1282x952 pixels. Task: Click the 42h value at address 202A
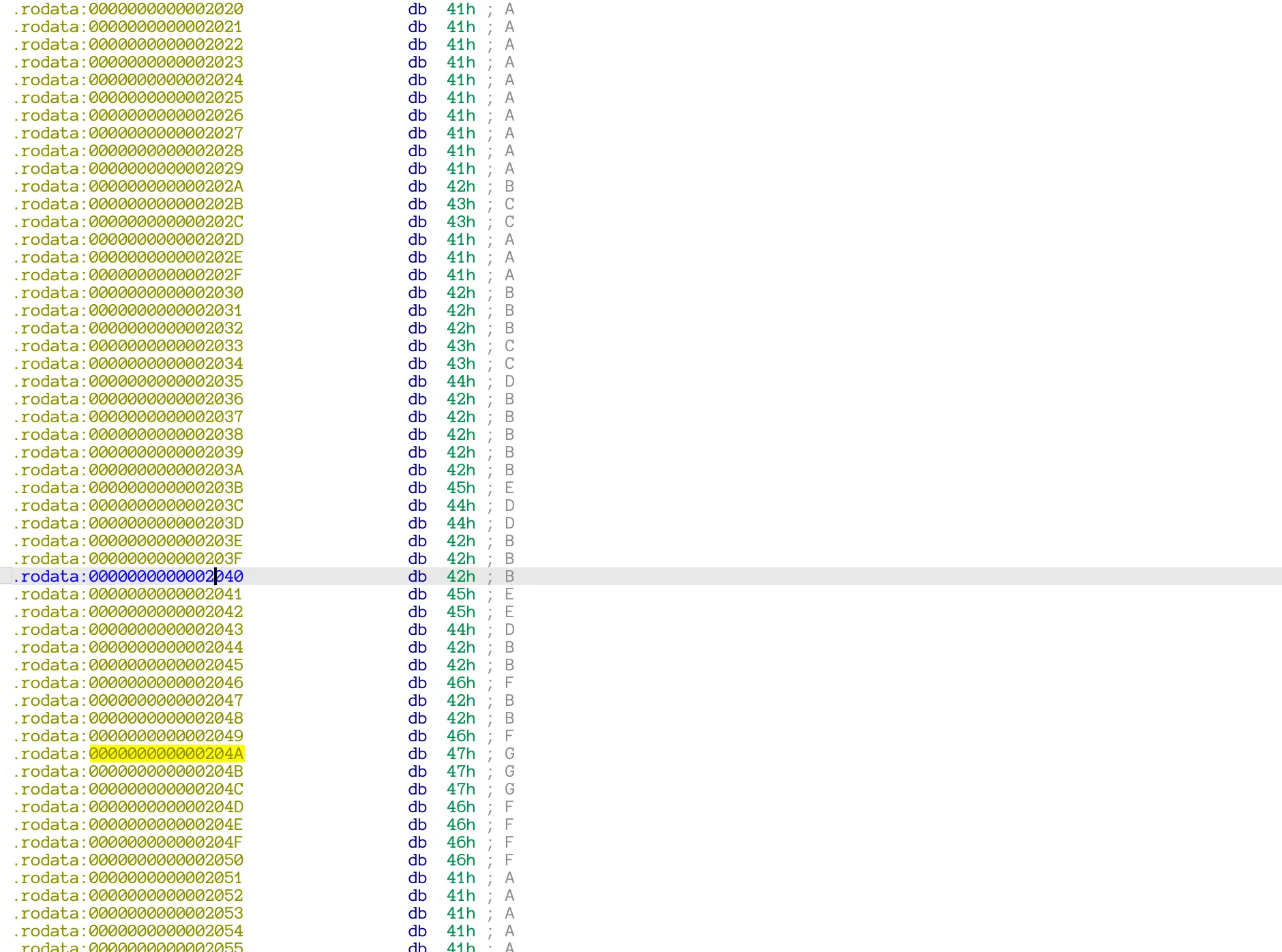tap(460, 186)
